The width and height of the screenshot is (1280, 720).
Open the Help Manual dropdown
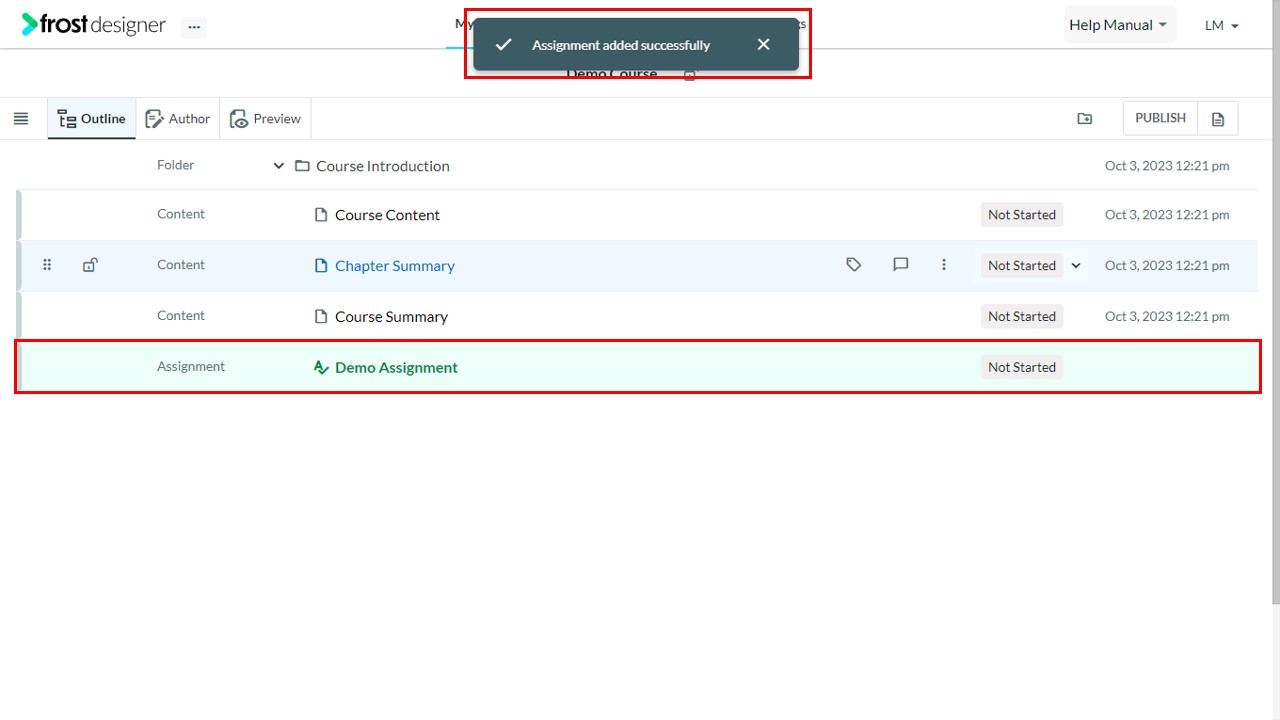coord(1118,25)
